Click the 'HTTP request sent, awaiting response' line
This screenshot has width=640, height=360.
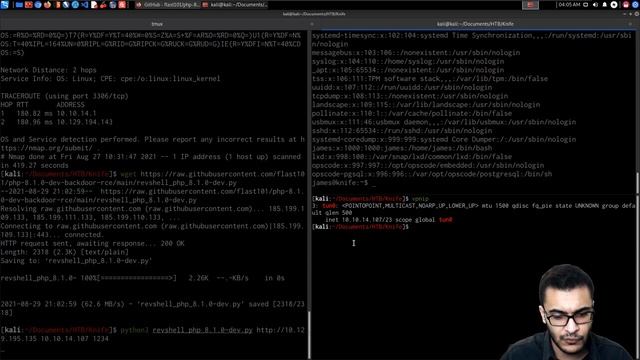click(92, 243)
